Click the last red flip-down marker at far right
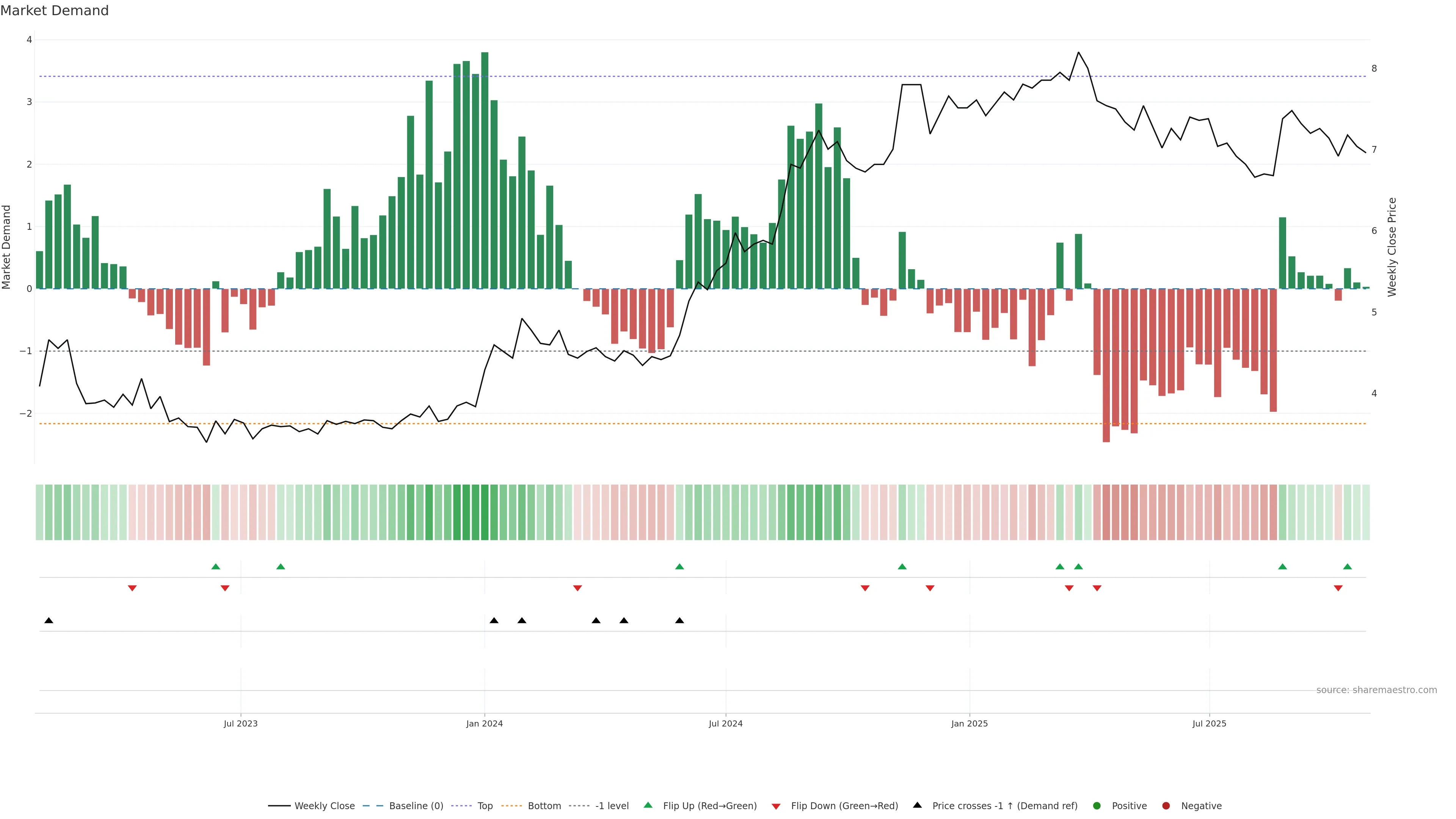This screenshot has width=1456, height=819. click(x=1338, y=588)
